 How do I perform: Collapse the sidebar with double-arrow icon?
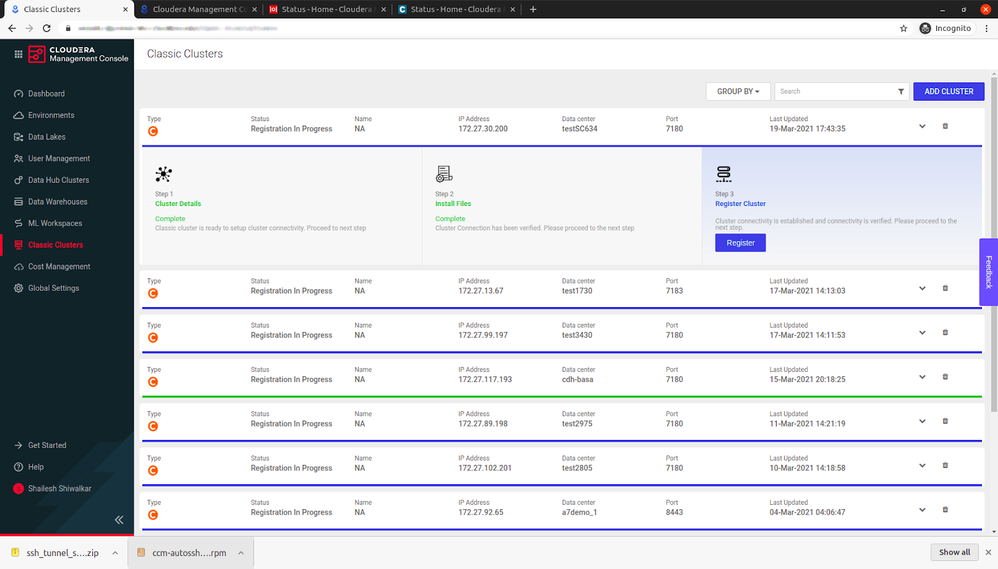click(118, 520)
